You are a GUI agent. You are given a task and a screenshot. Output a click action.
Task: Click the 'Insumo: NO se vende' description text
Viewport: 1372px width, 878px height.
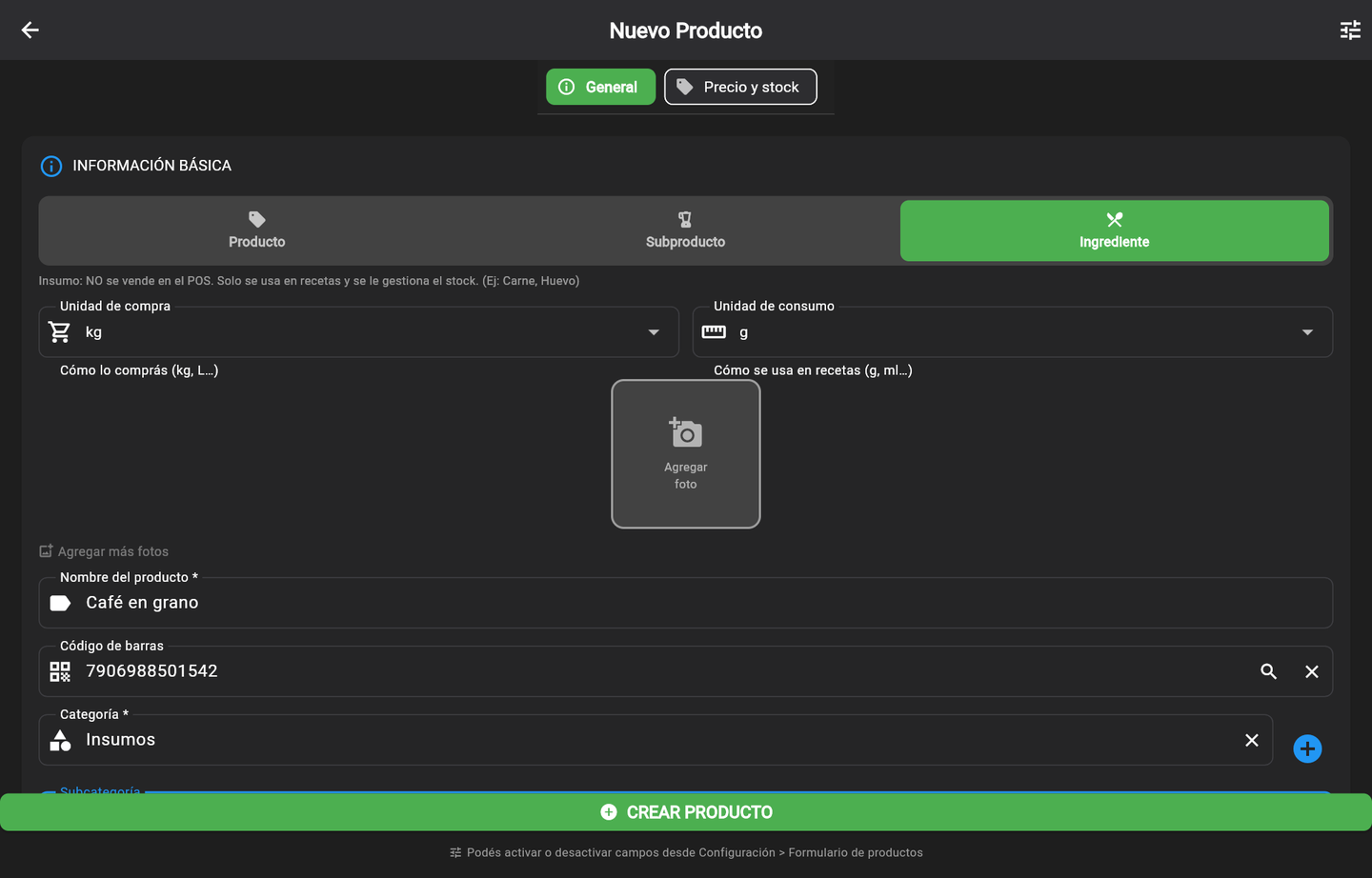pyautogui.click(x=309, y=281)
